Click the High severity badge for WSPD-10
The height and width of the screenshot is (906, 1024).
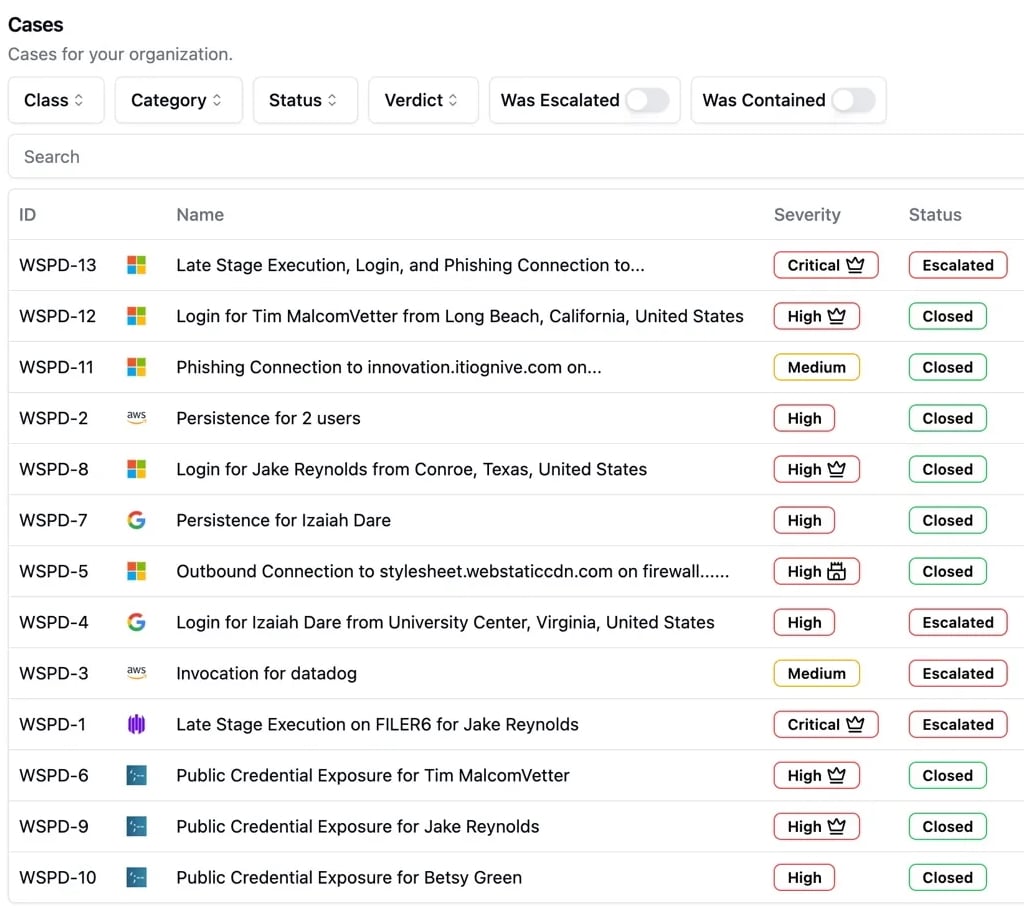click(x=805, y=877)
